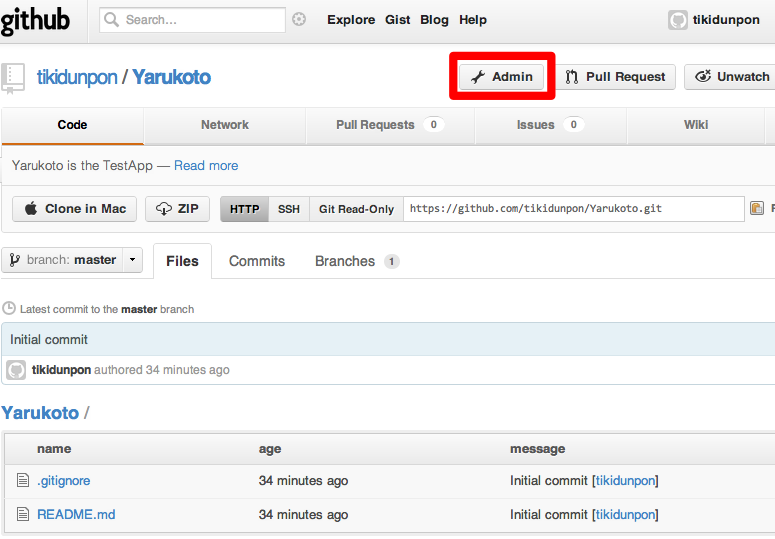Click .gitignore age '34 minutes ago'

[x=303, y=480]
